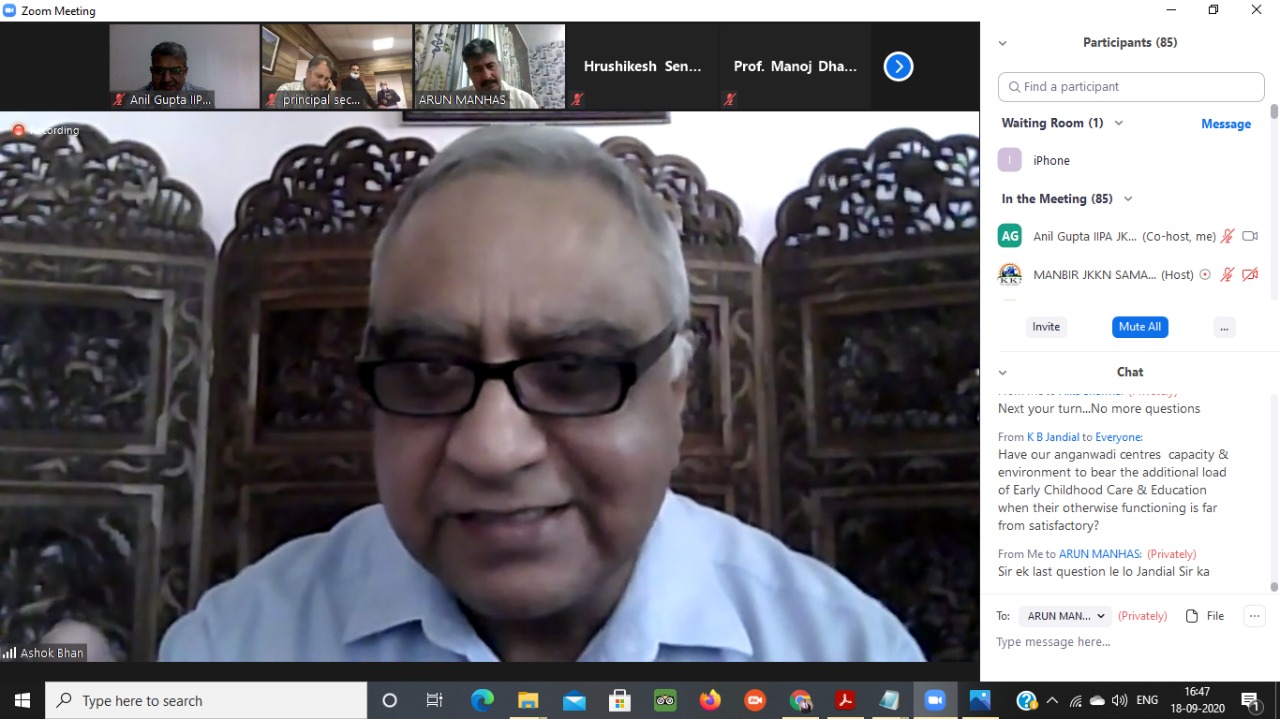Collapse the Waiting Room section
Image resolution: width=1280 pixels, height=719 pixels.
click(1119, 123)
